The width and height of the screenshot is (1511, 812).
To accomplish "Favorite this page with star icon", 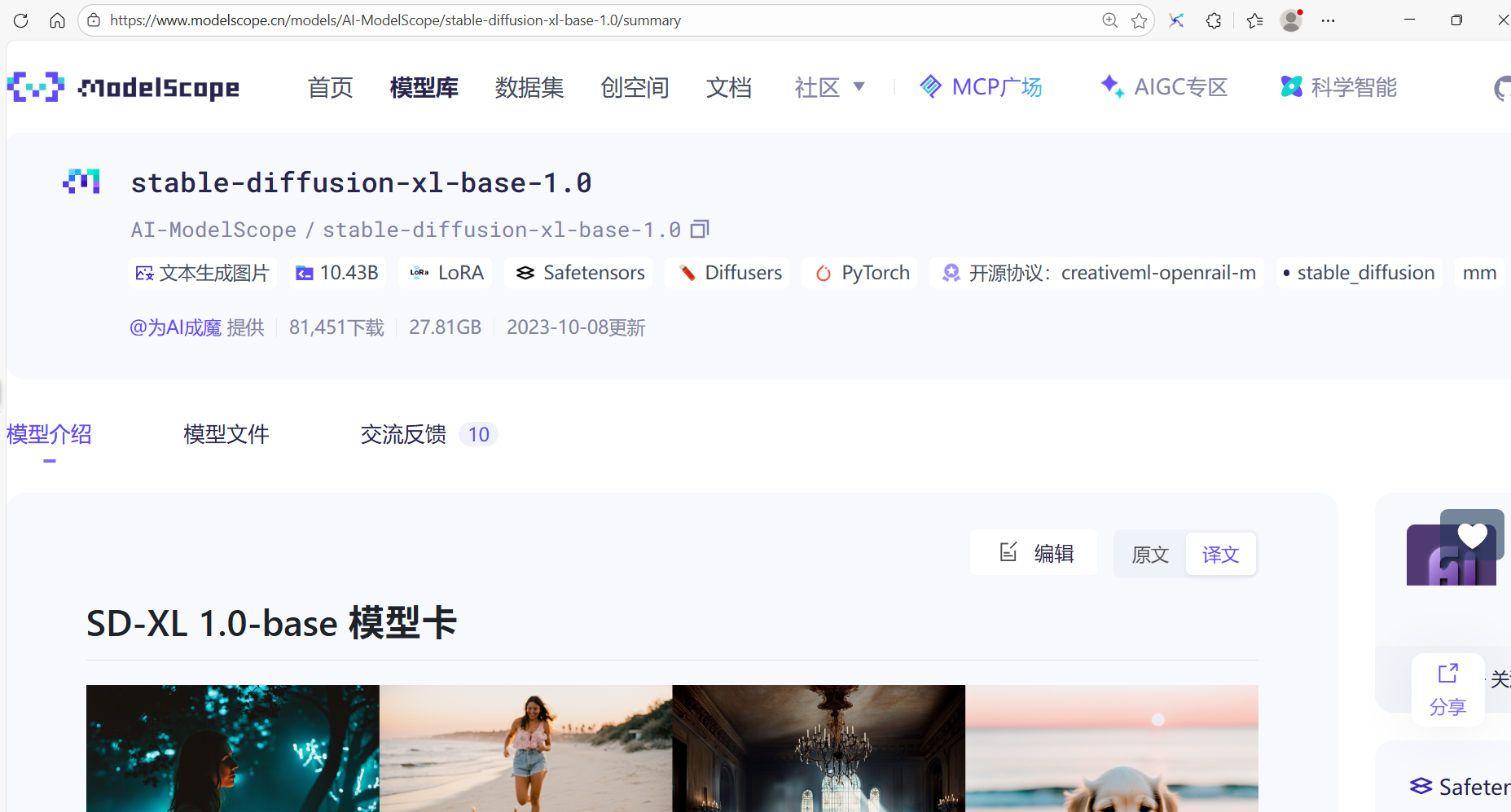I will (x=1139, y=20).
